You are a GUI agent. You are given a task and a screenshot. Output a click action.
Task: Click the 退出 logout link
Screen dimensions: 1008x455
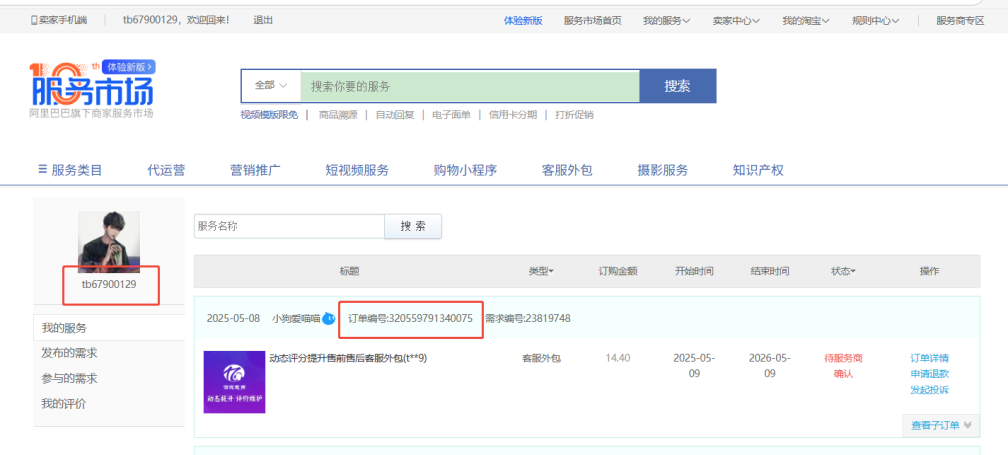(263, 20)
